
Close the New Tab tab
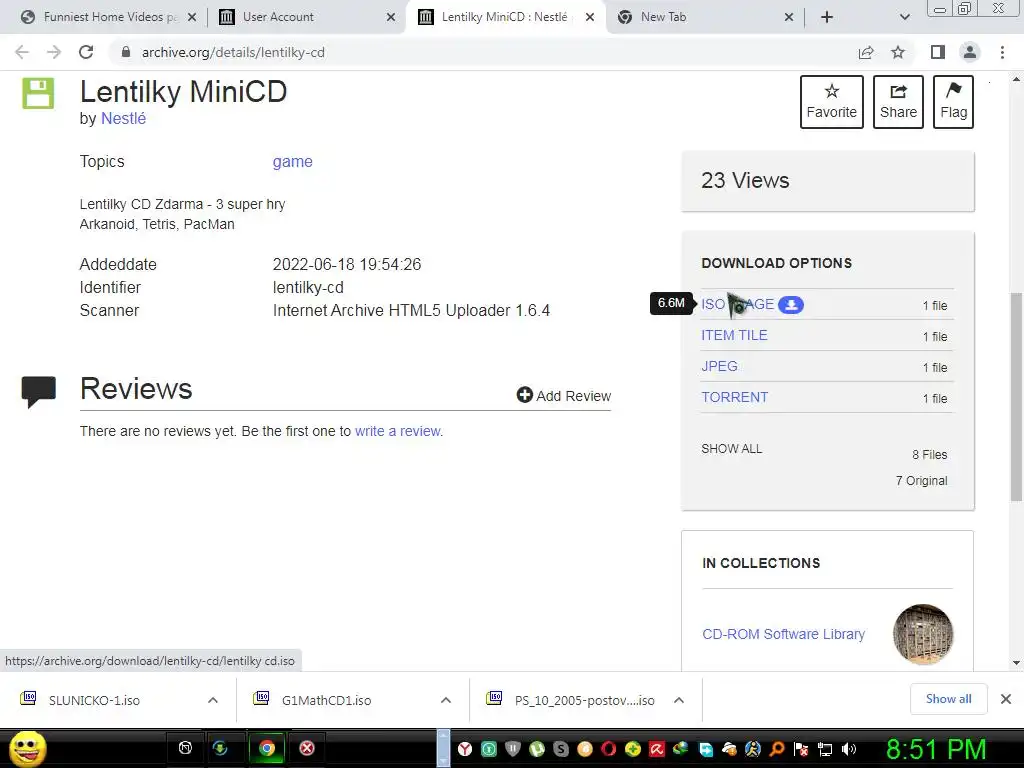coord(789,17)
